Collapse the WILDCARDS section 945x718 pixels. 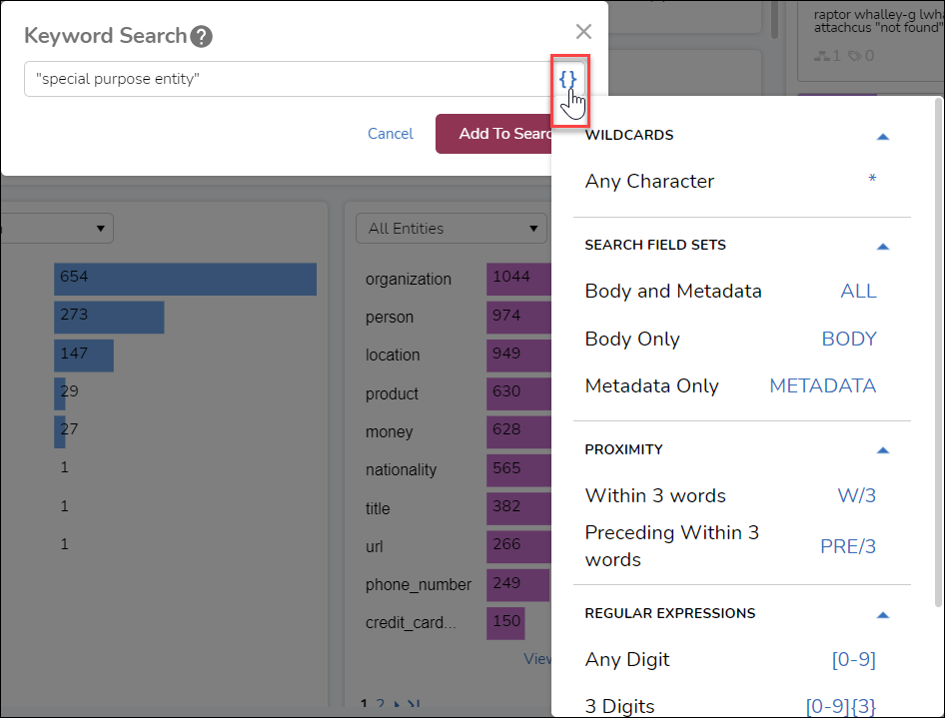click(882, 135)
